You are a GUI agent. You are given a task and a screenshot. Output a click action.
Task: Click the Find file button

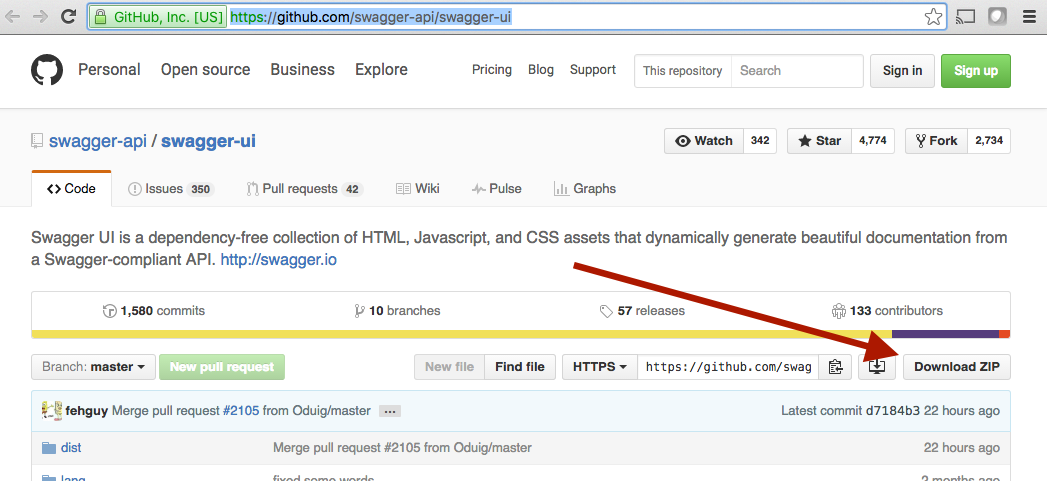tap(520, 367)
